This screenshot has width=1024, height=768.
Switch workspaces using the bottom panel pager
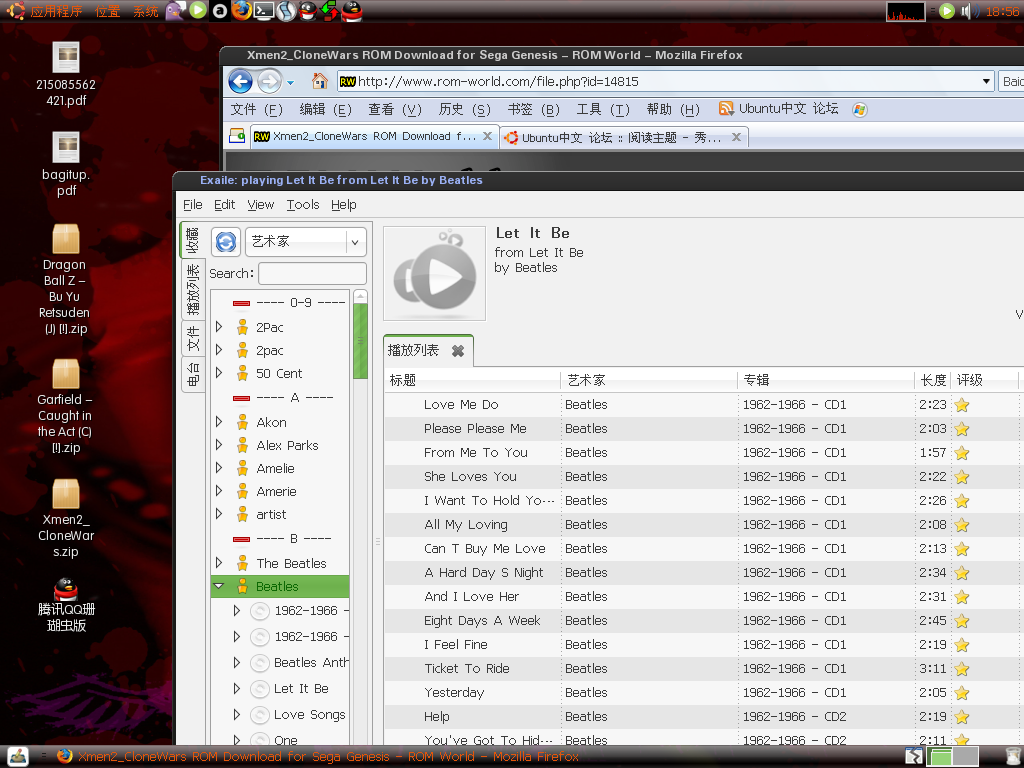(953, 756)
